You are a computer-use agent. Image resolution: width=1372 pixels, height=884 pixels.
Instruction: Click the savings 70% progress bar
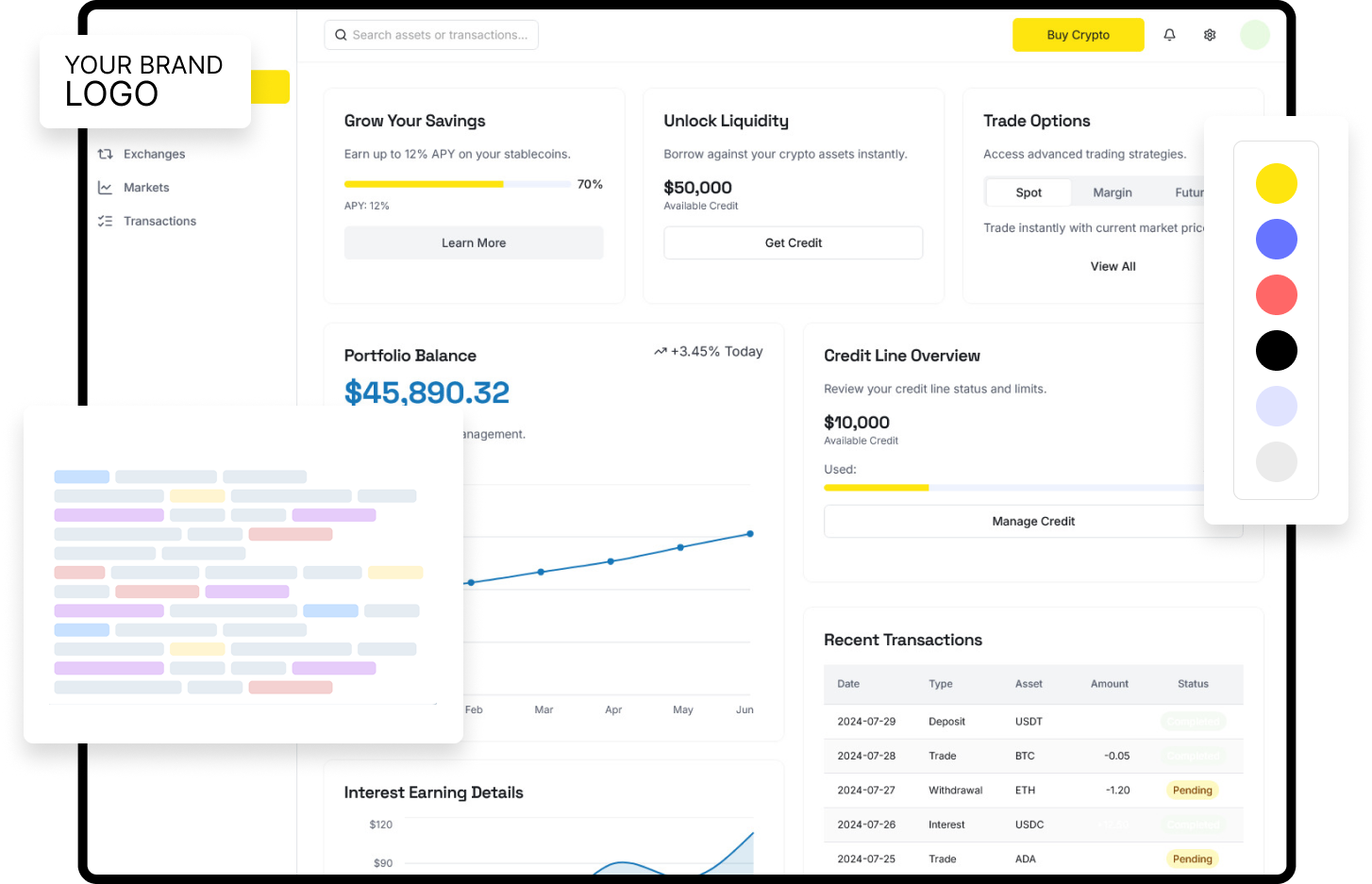[458, 184]
